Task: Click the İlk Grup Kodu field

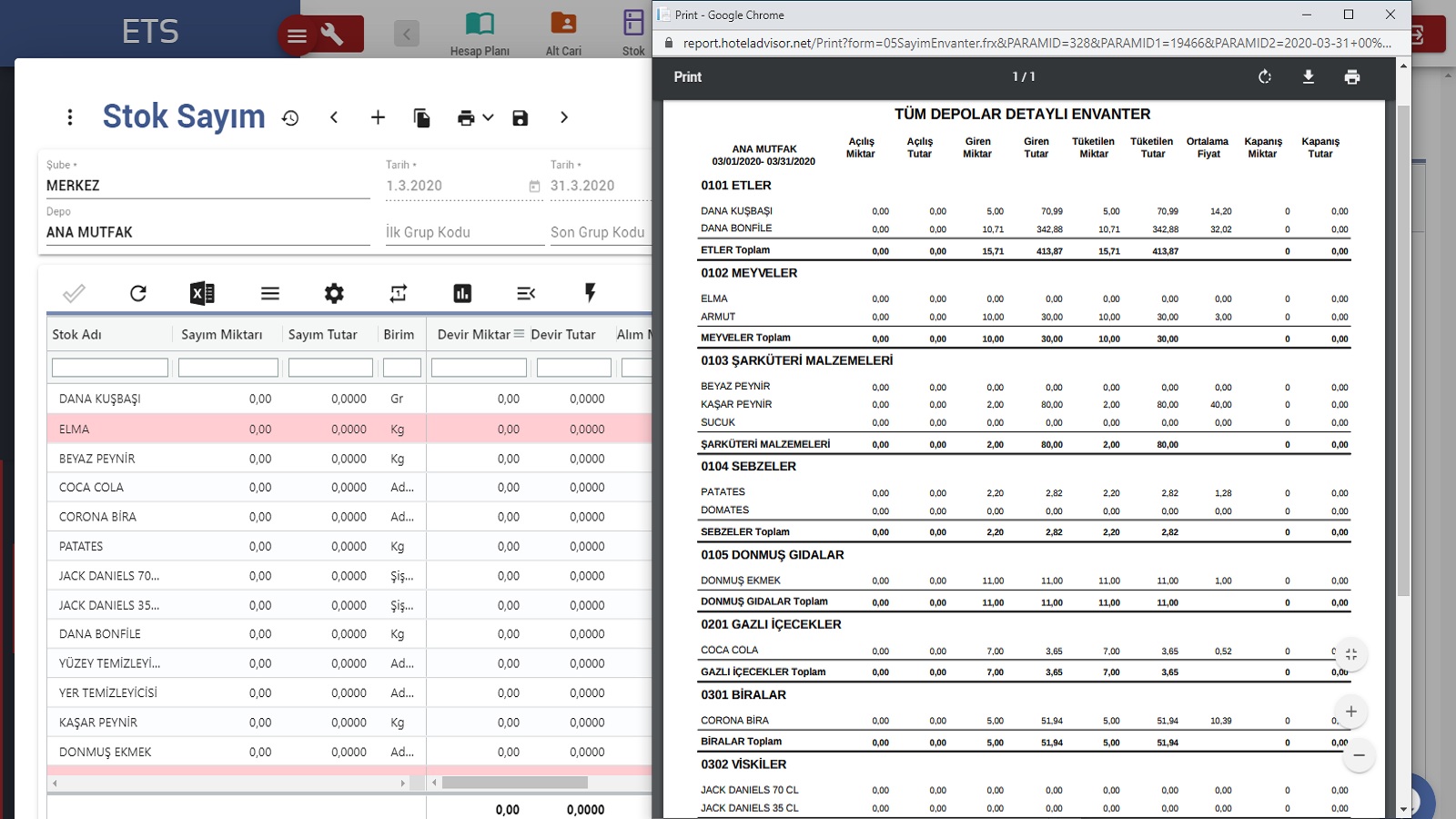Action: click(x=464, y=232)
